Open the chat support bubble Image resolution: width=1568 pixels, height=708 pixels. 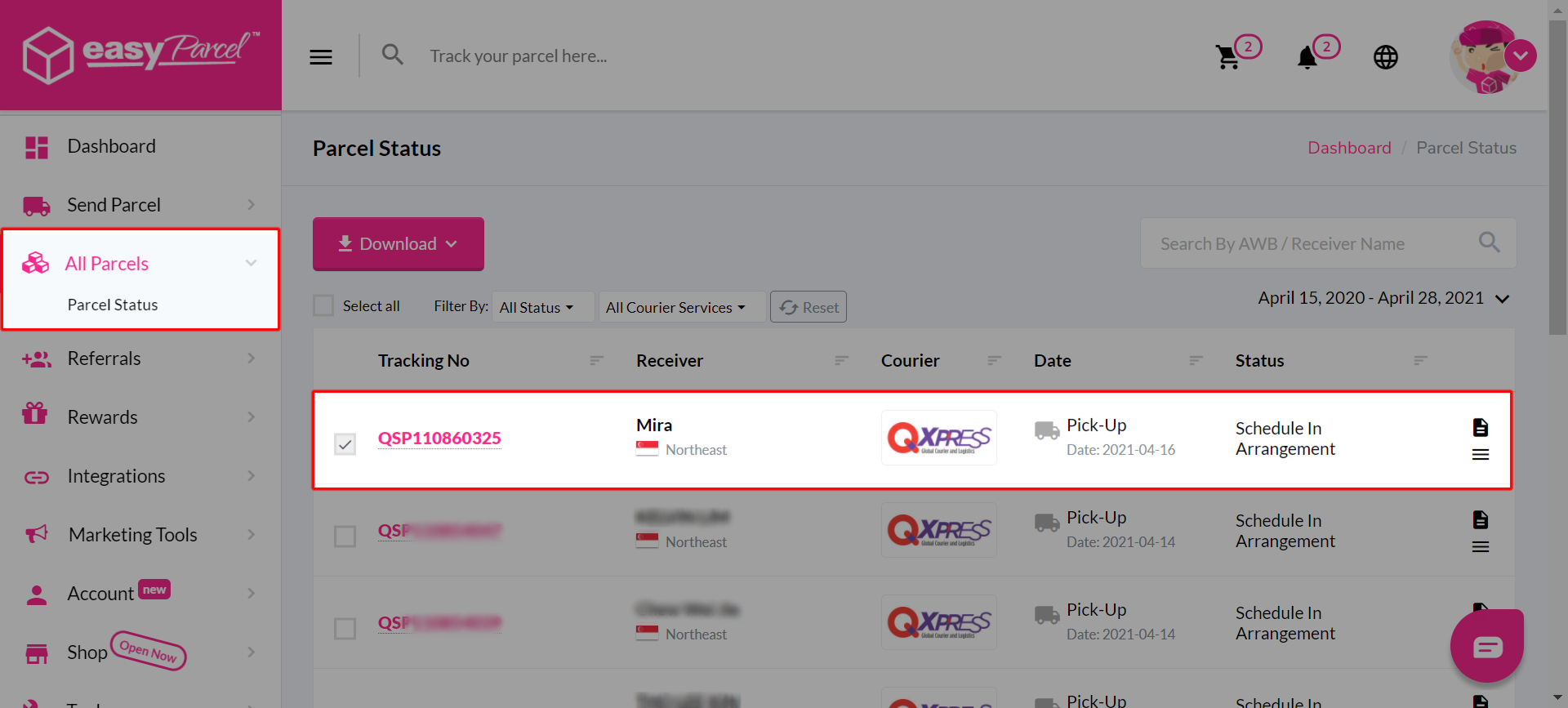point(1487,647)
